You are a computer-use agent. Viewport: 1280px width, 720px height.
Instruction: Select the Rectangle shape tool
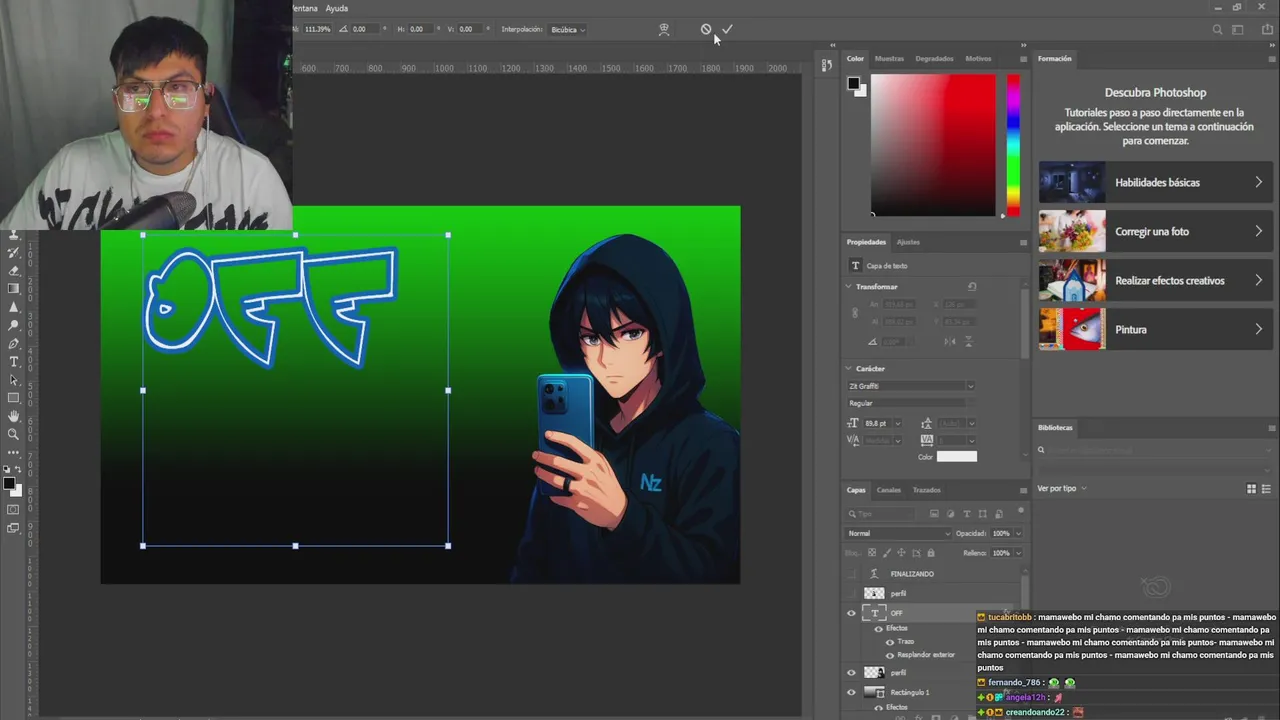pos(13,398)
